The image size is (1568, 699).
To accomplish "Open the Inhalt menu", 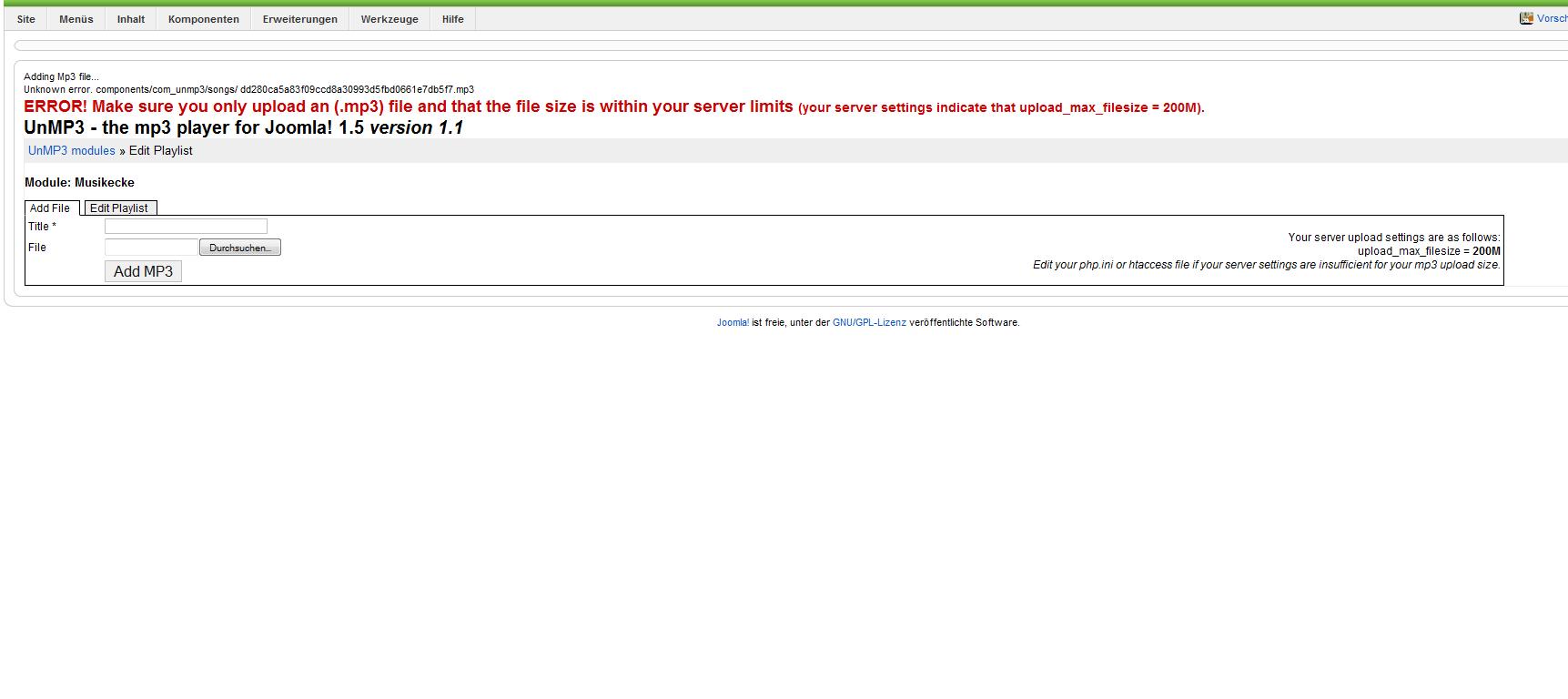I will 131,19.
